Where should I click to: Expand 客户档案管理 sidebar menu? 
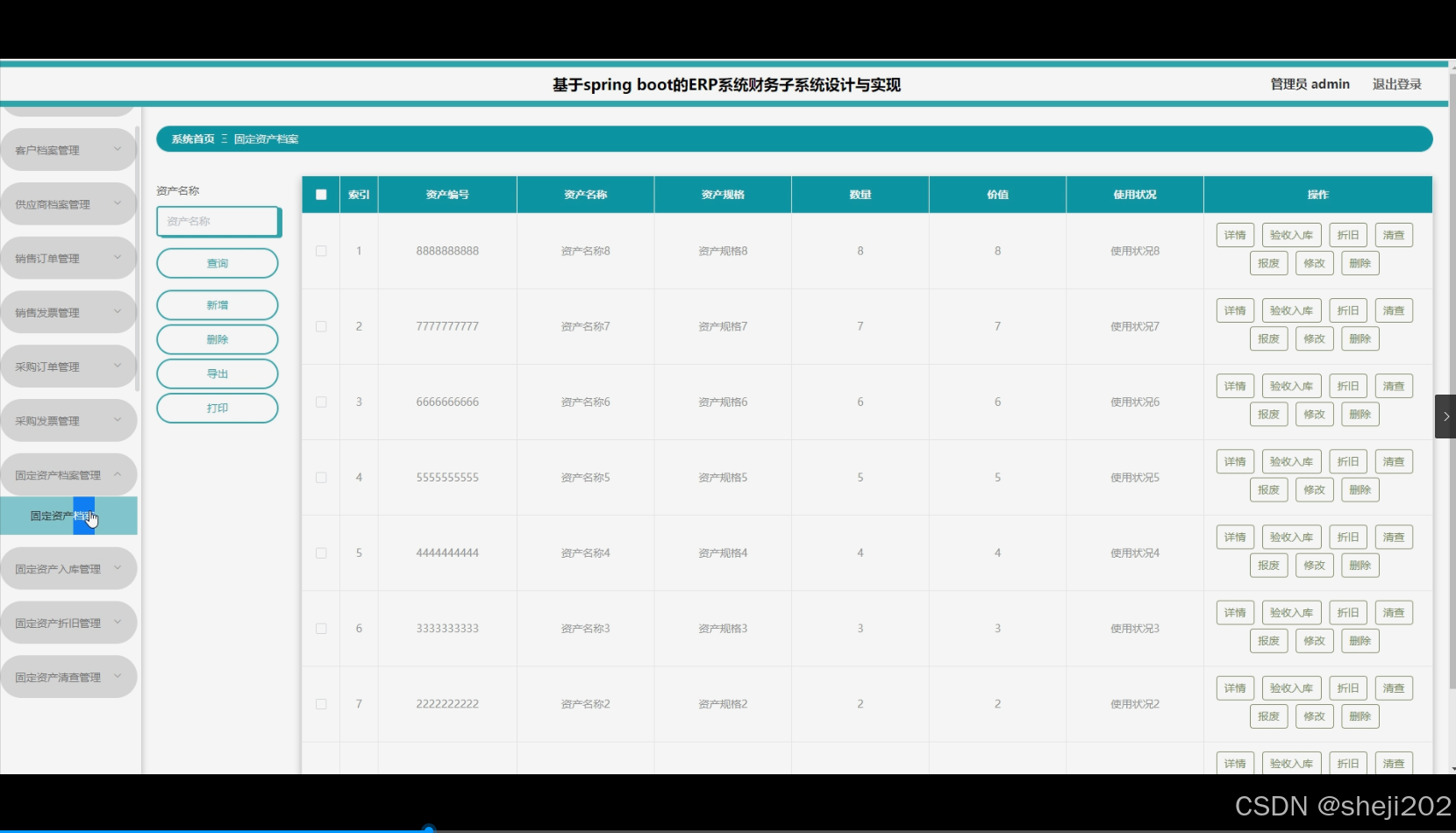68,150
